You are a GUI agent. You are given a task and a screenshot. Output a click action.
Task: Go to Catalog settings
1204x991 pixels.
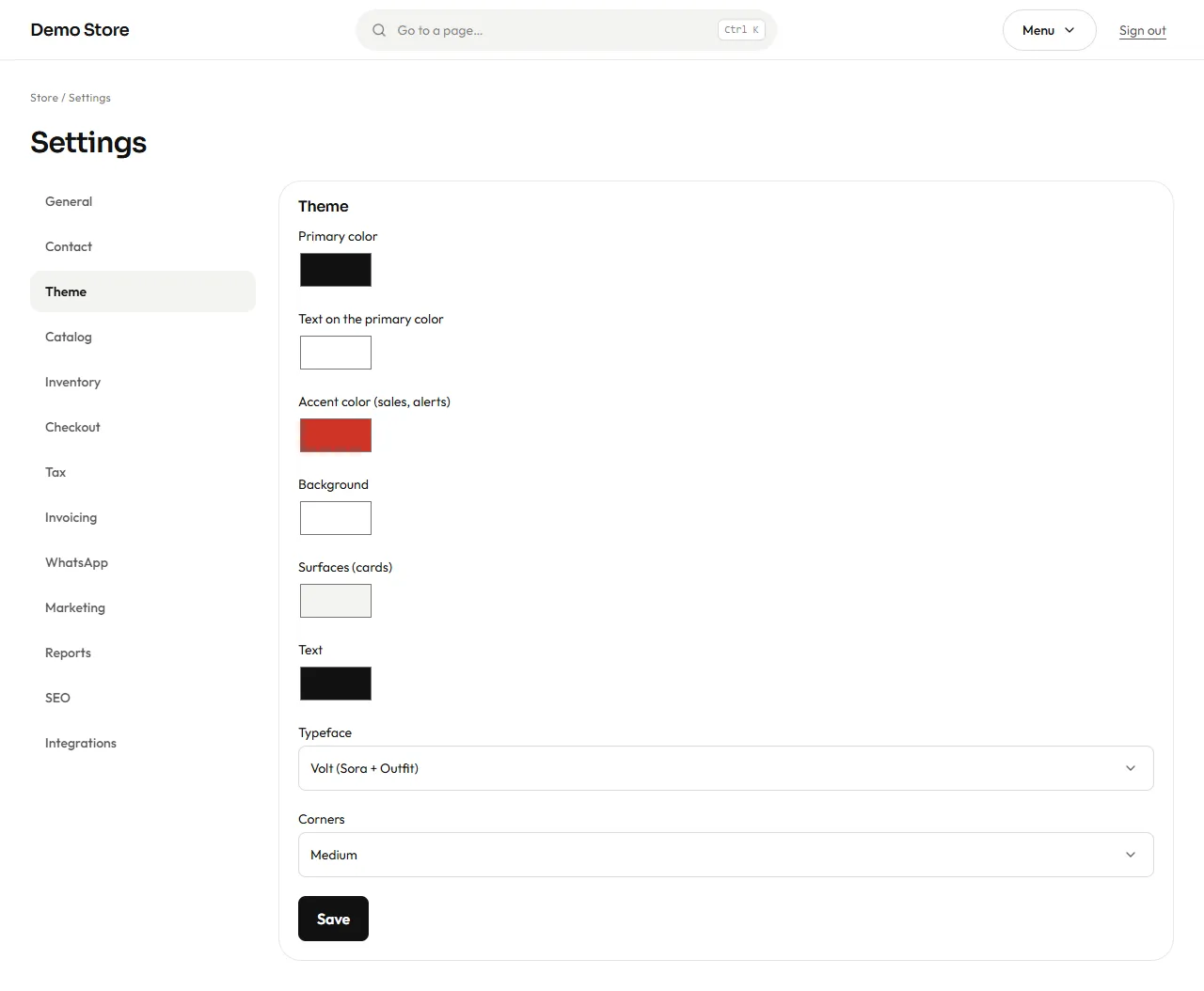(143, 337)
